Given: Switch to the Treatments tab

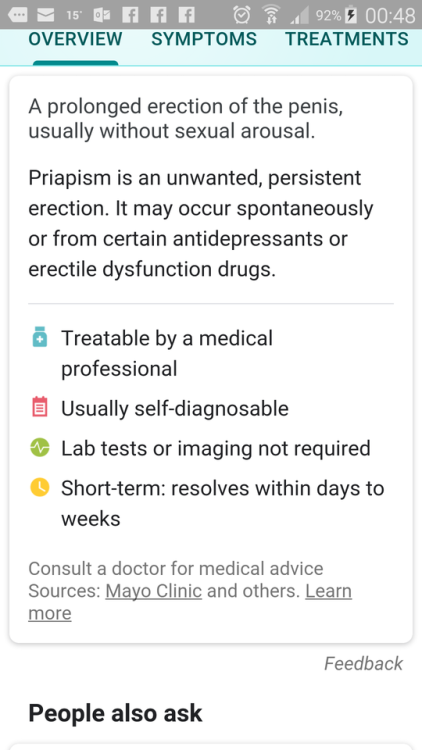Looking at the screenshot, I should point(347,39).
